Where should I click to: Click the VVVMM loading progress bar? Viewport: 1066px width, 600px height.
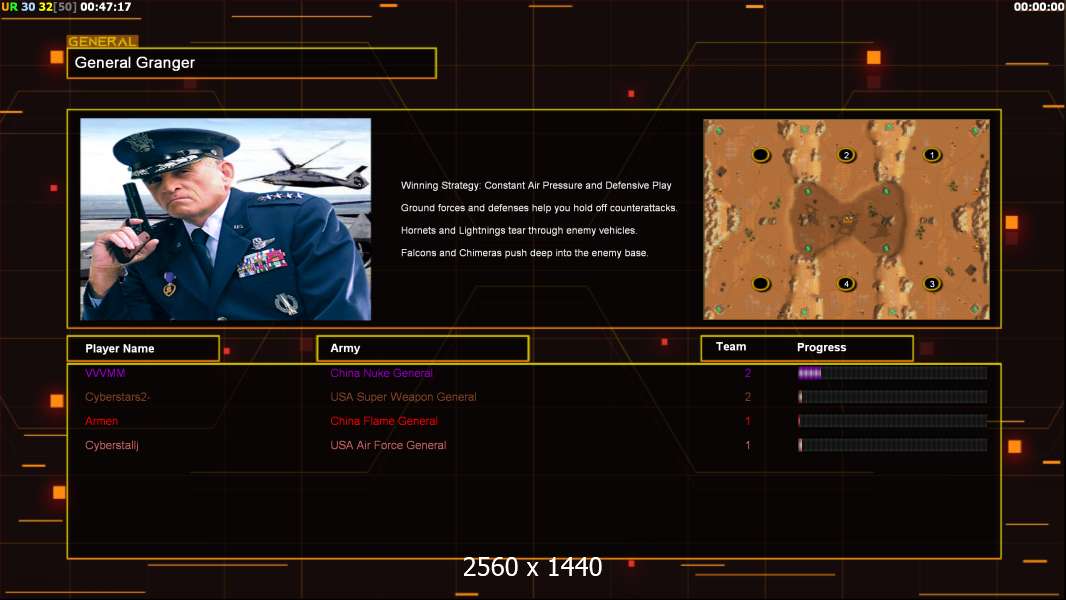pos(892,373)
